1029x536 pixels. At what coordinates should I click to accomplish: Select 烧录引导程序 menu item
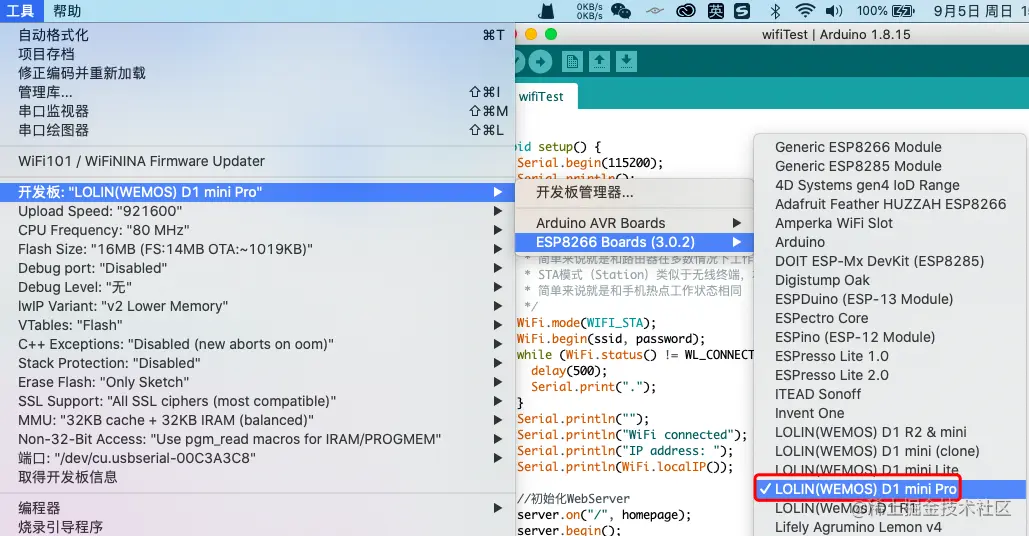257,527
